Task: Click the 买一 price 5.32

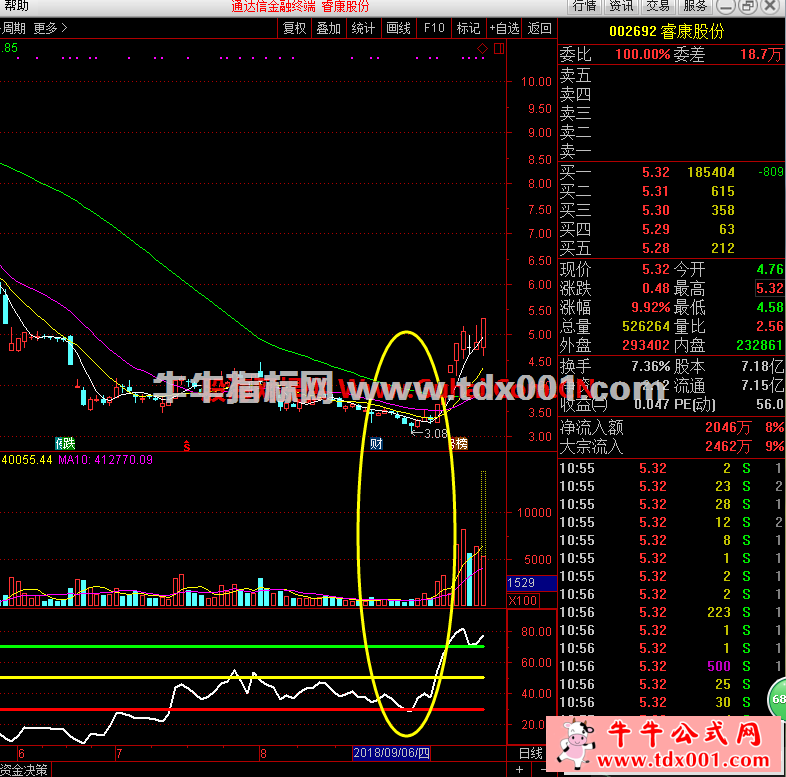Action: point(656,172)
